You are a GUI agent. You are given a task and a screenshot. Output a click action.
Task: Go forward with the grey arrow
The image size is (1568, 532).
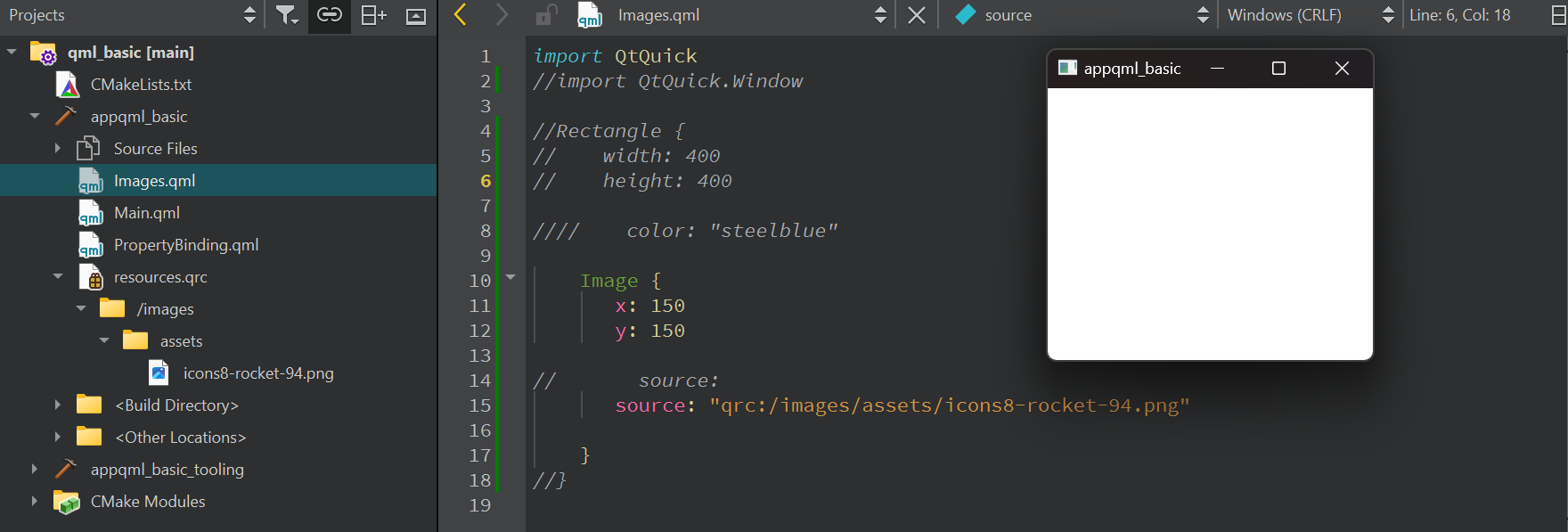click(x=502, y=15)
